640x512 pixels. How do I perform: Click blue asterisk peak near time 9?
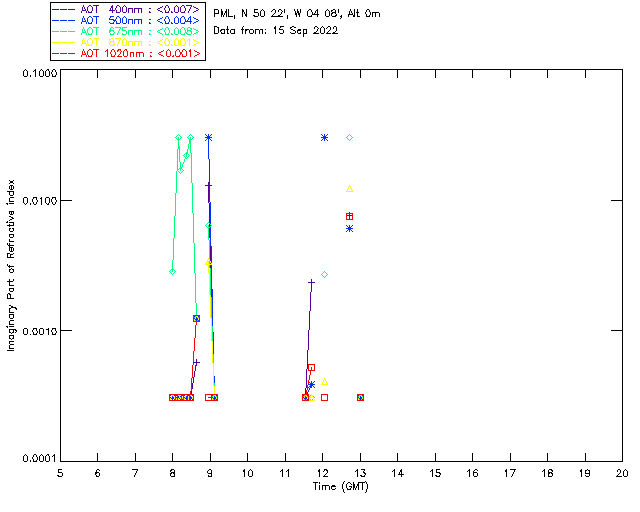(x=209, y=138)
